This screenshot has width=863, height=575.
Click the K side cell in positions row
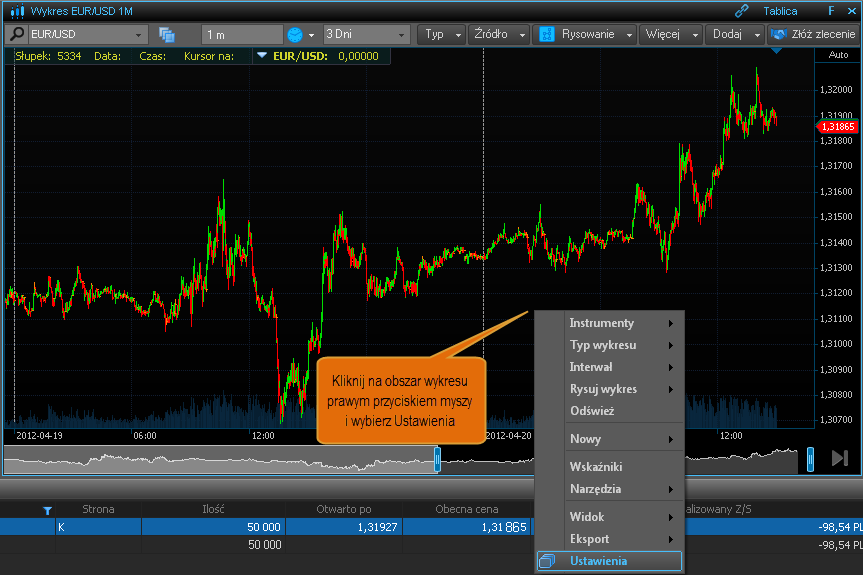click(99, 527)
